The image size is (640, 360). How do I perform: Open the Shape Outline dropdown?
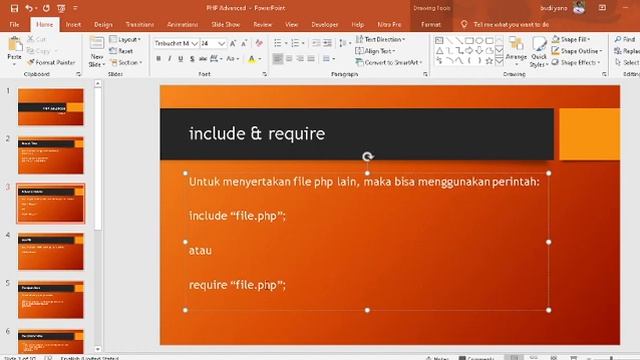coord(577,51)
